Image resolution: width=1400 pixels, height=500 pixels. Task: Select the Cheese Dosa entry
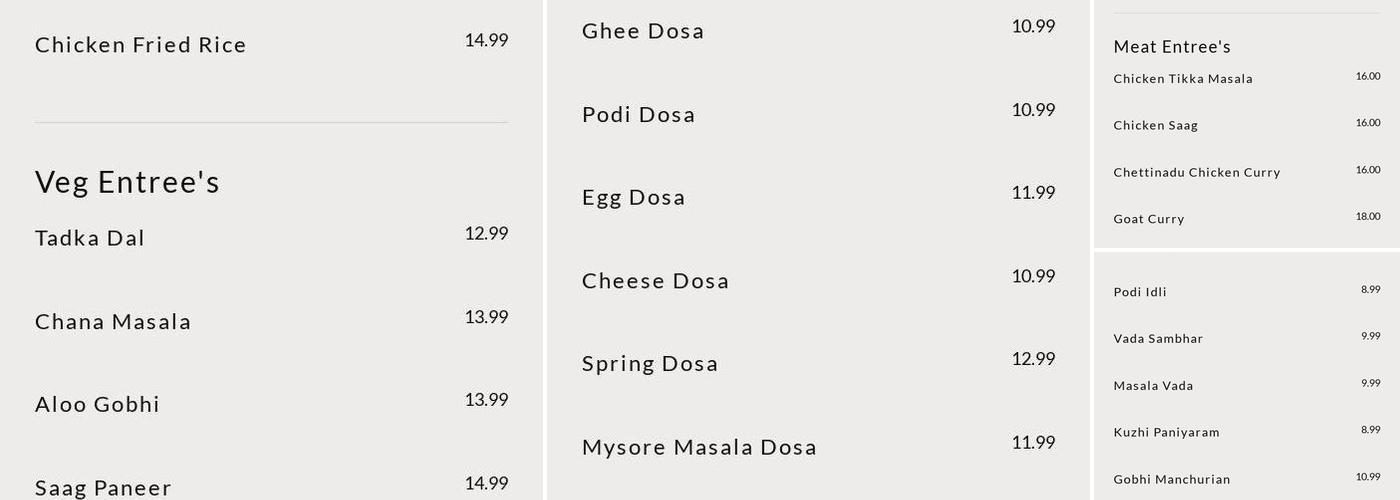pyautogui.click(x=655, y=281)
